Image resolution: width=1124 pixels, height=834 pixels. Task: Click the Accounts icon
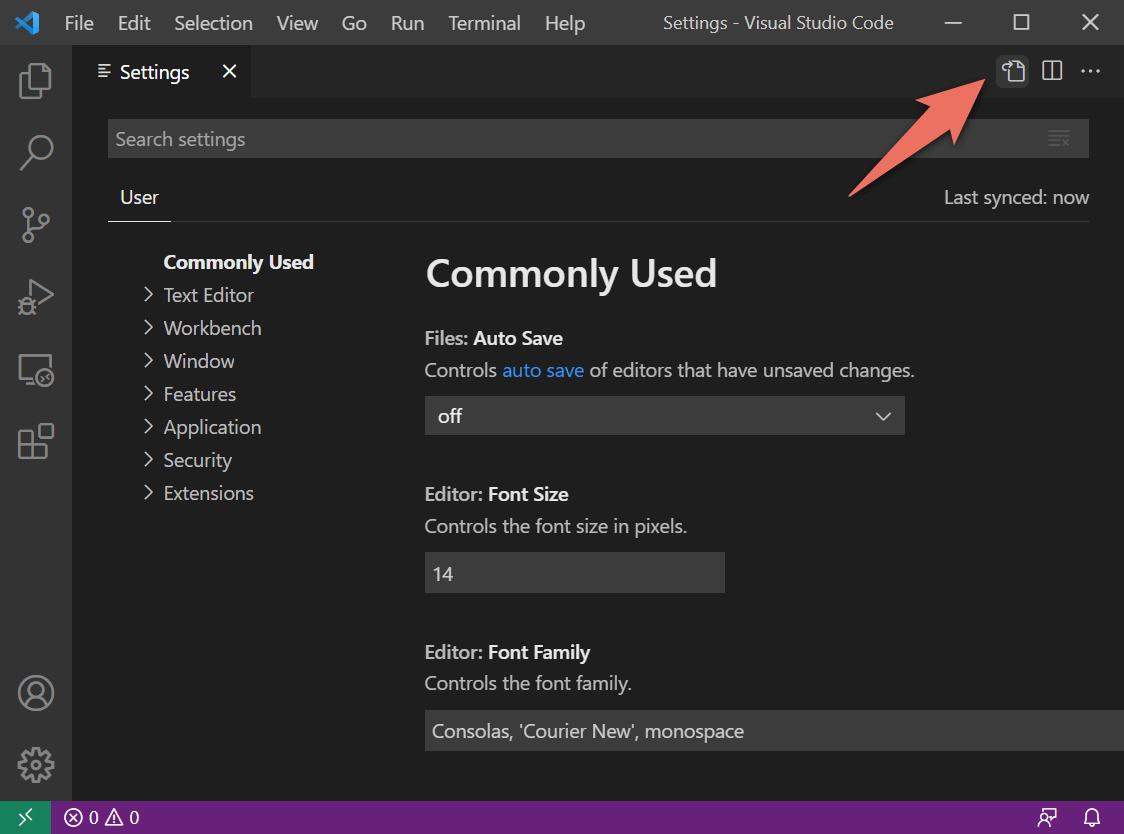(35, 693)
